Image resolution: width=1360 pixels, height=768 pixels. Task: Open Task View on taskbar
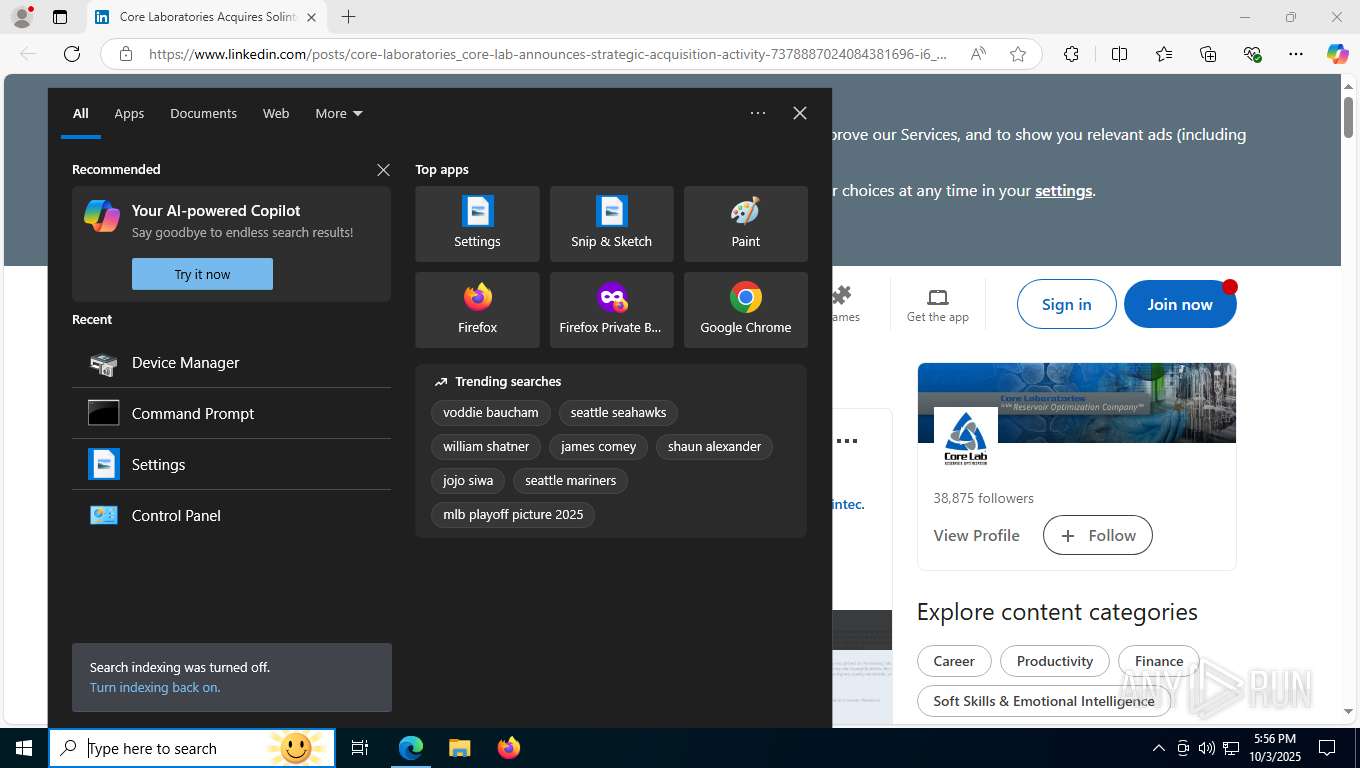(360, 748)
